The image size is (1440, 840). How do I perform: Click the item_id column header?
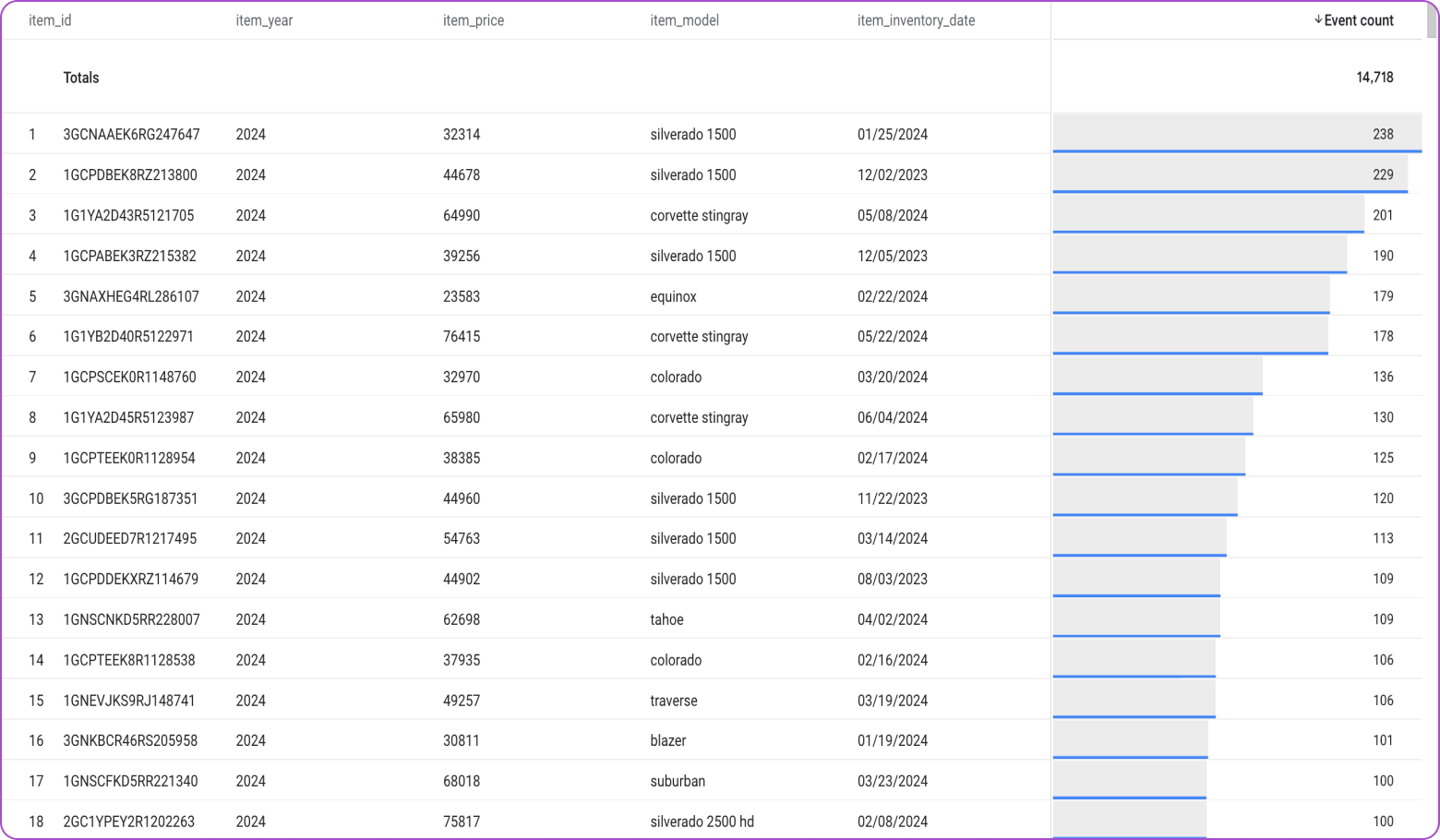[x=50, y=20]
